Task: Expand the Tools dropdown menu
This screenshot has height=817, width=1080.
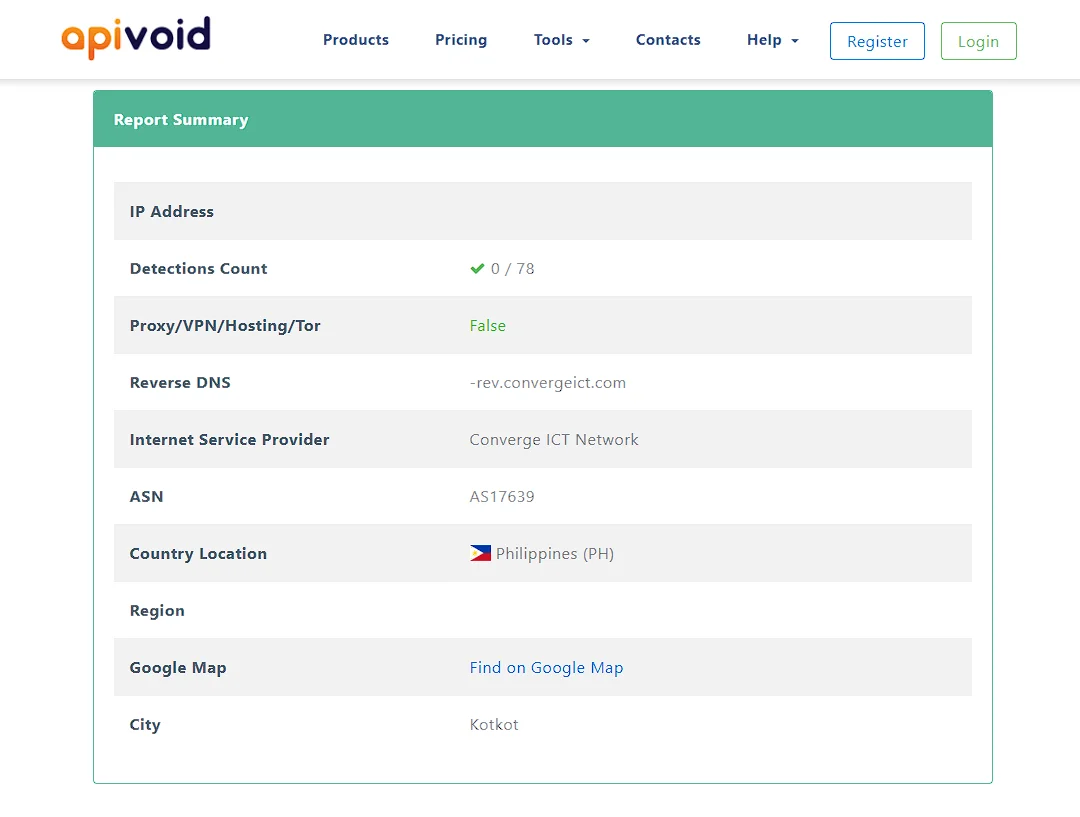Action: click(x=561, y=40)
